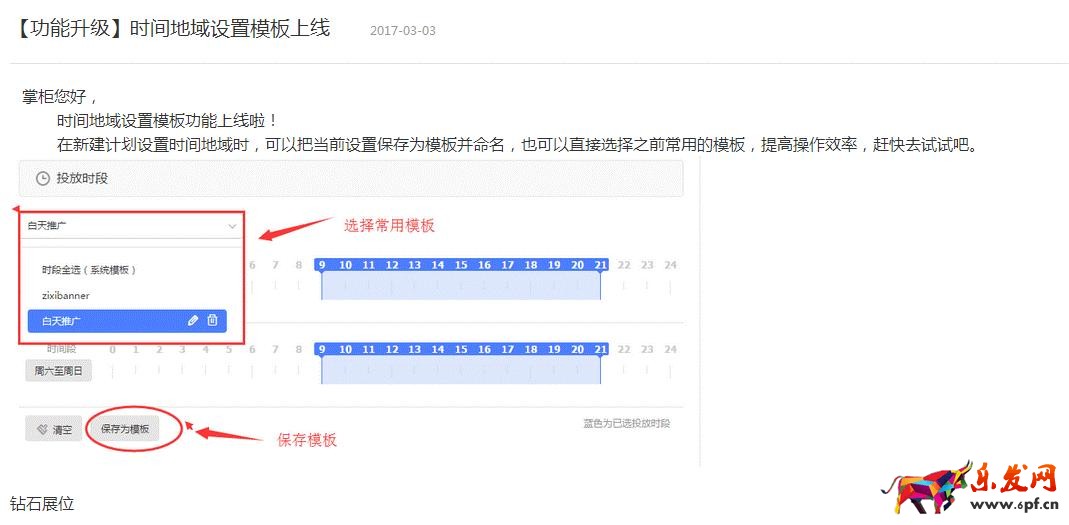Click the 投放时段 section header bar
Viewport: 1069px width, 525px height.
(x=350, y=179)
